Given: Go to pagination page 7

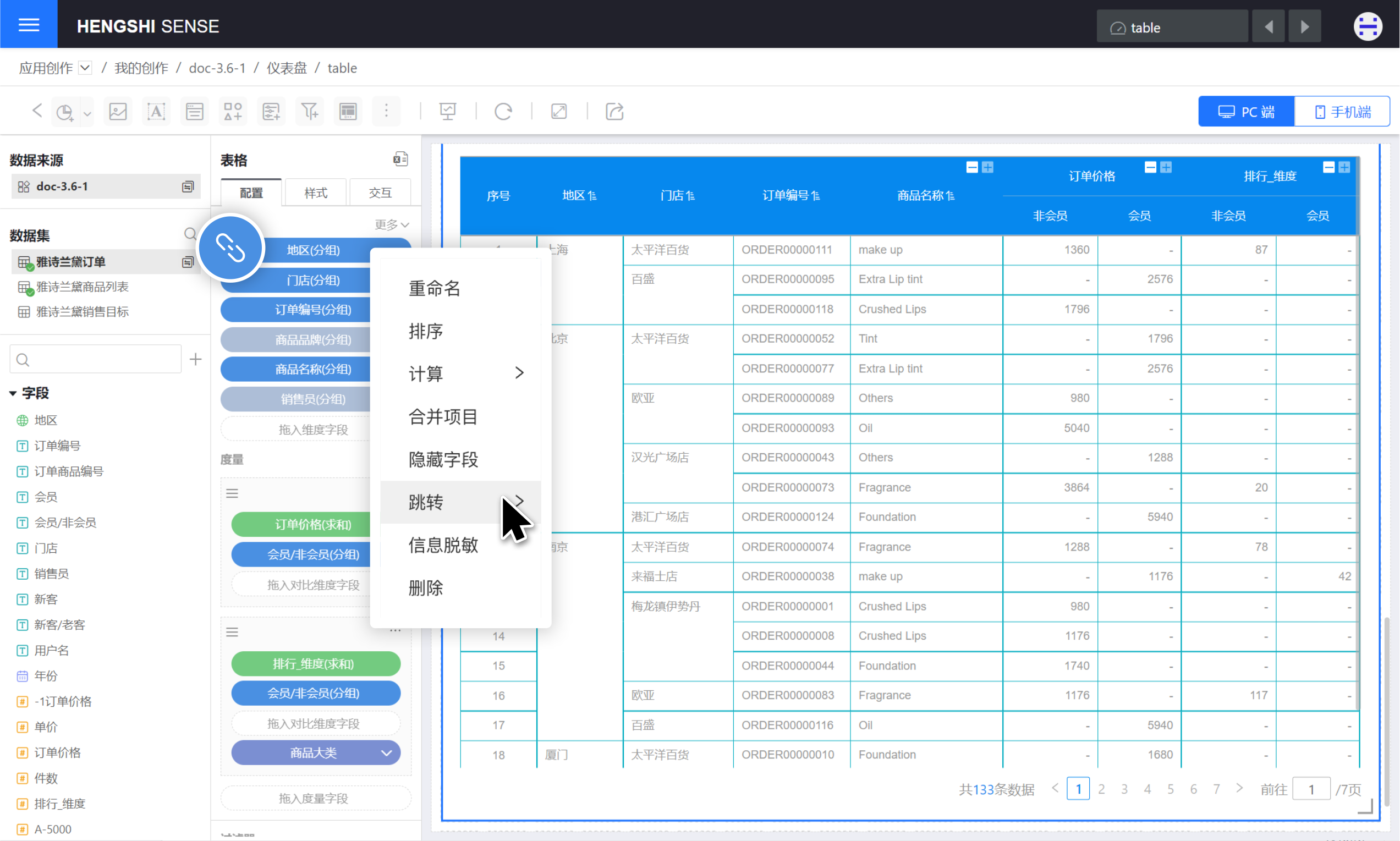Looking at the screenshot, I should click(1216, 789).
